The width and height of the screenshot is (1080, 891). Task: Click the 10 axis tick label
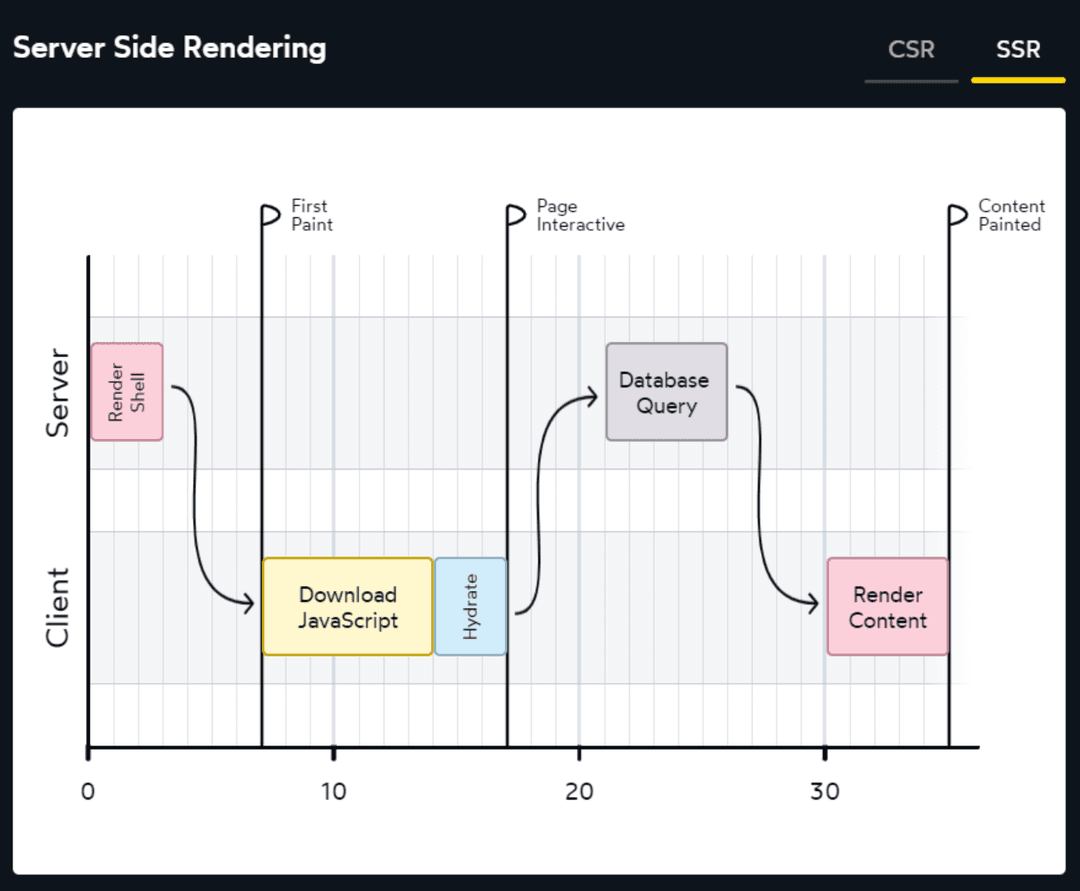pyautogui.click(x=333, y=792)
